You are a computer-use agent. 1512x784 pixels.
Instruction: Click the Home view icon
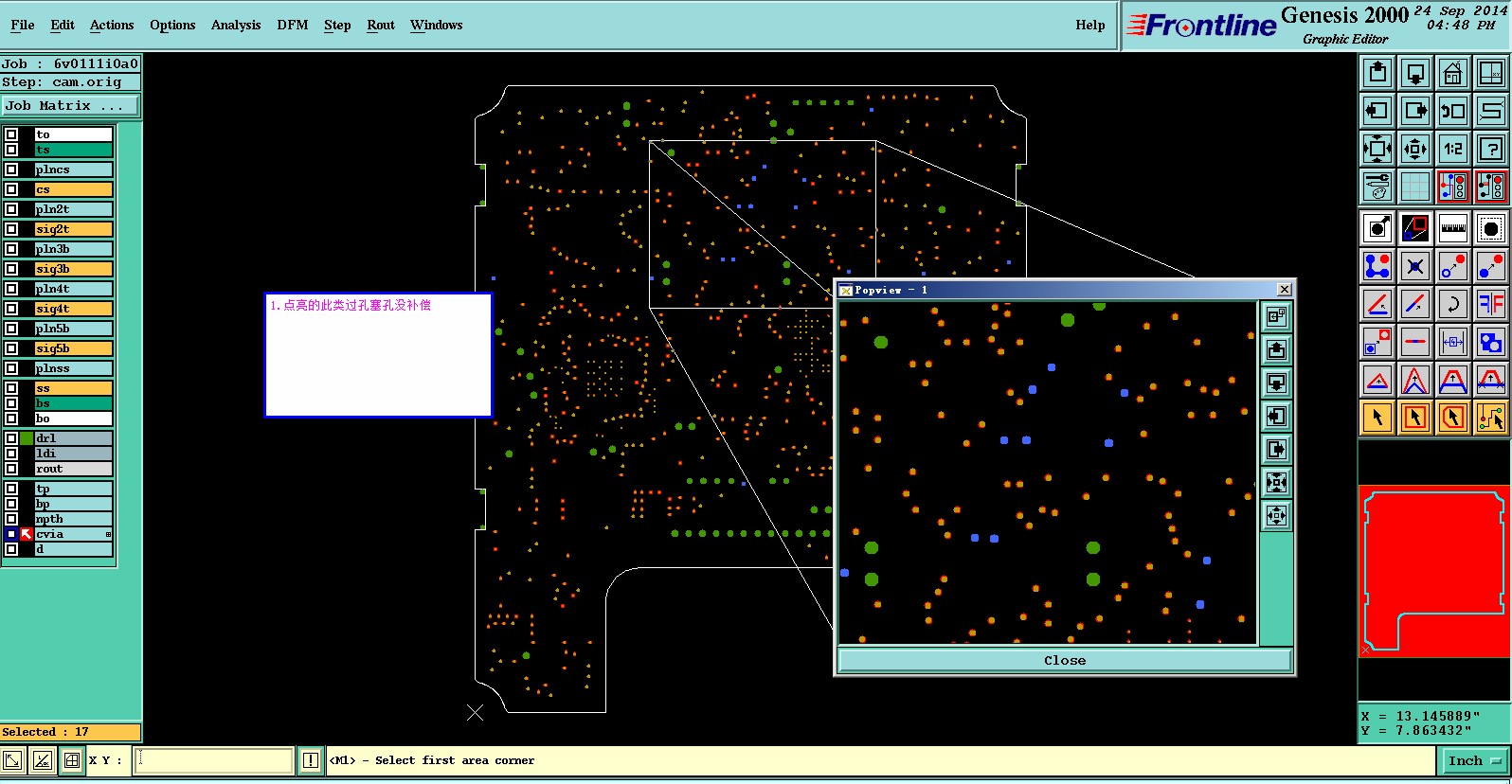pos(1453,73)
